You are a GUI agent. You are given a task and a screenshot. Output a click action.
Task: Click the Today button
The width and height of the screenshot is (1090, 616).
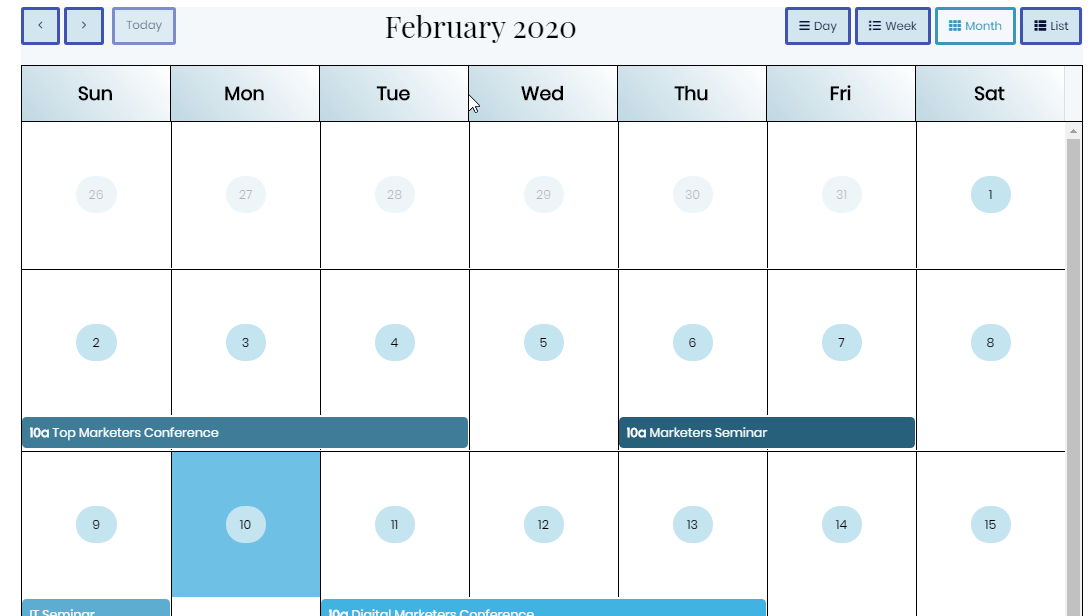pyautogui.click(x=144, y=26)
